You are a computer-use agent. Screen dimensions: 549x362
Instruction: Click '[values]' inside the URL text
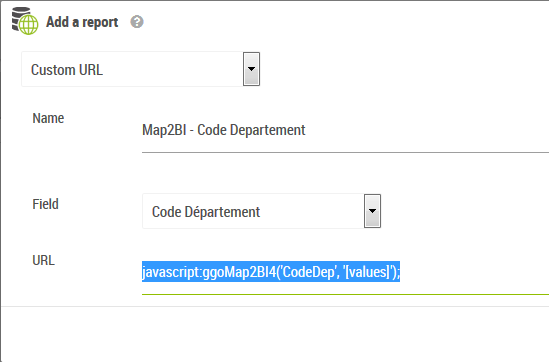[x=367, y=272]
